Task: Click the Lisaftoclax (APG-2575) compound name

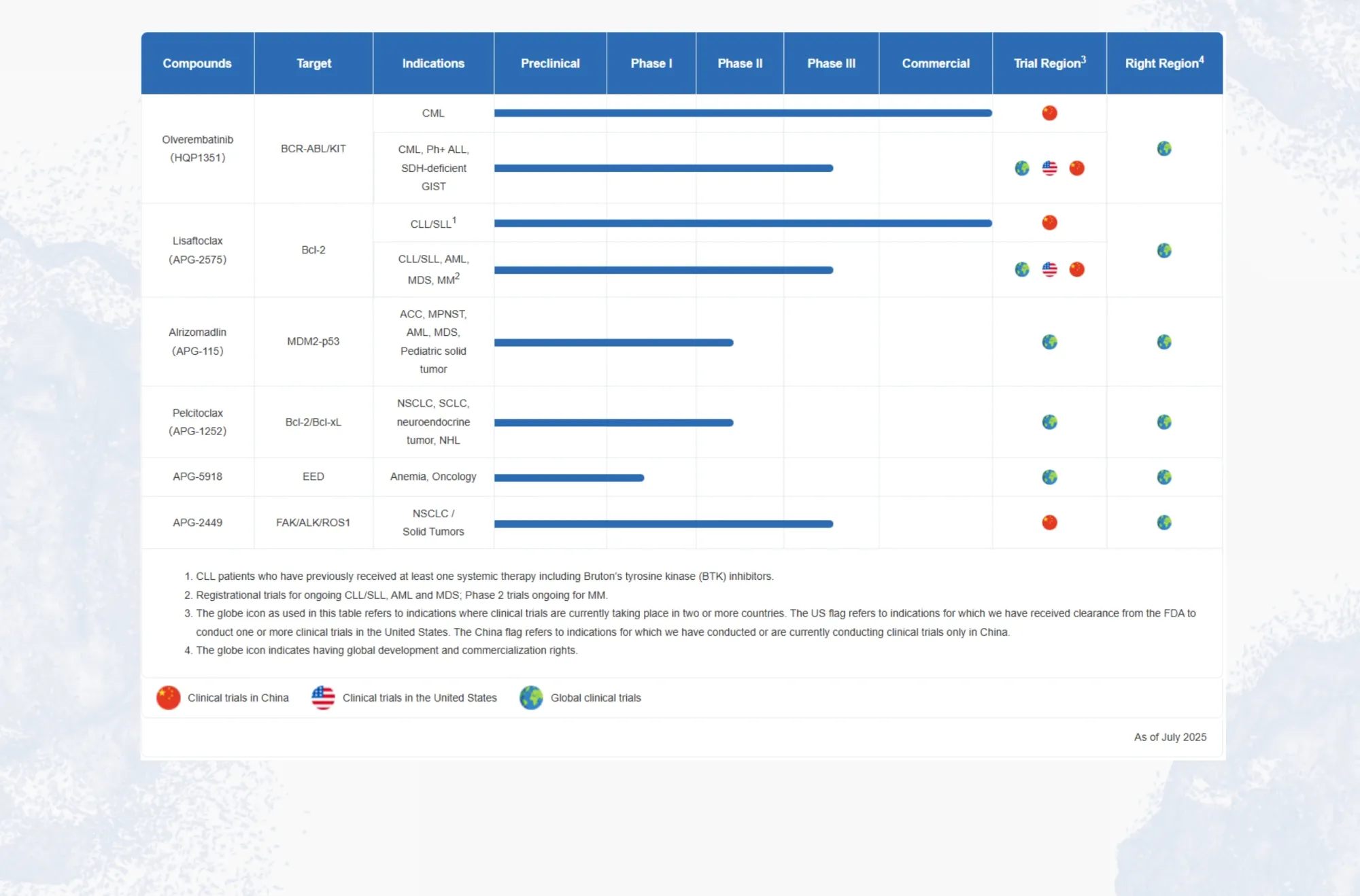Action: click(198, 249)
